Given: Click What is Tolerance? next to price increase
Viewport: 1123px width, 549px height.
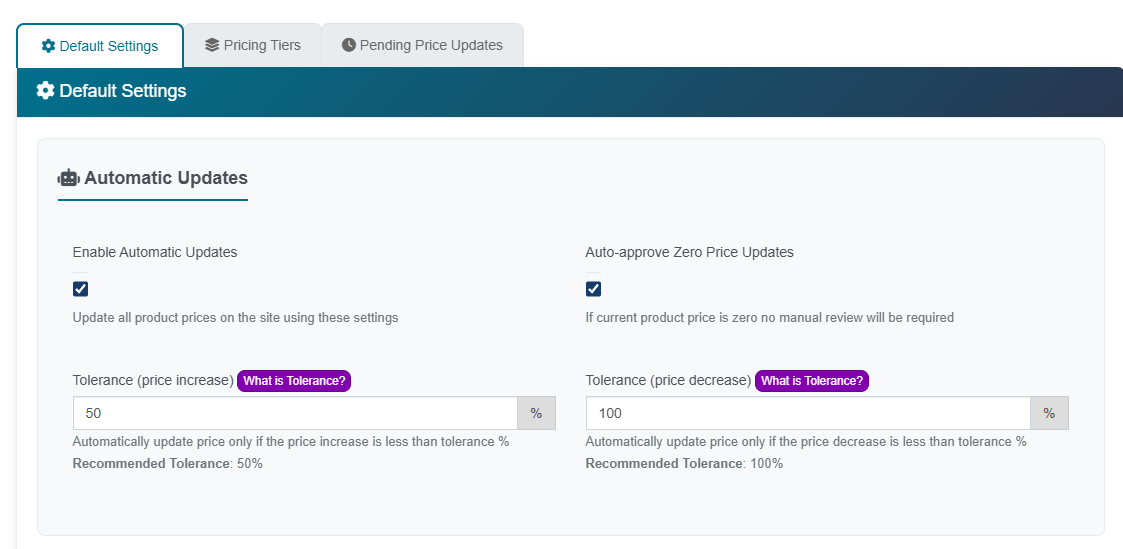Looking at the screenshot, I should (294, 381).
